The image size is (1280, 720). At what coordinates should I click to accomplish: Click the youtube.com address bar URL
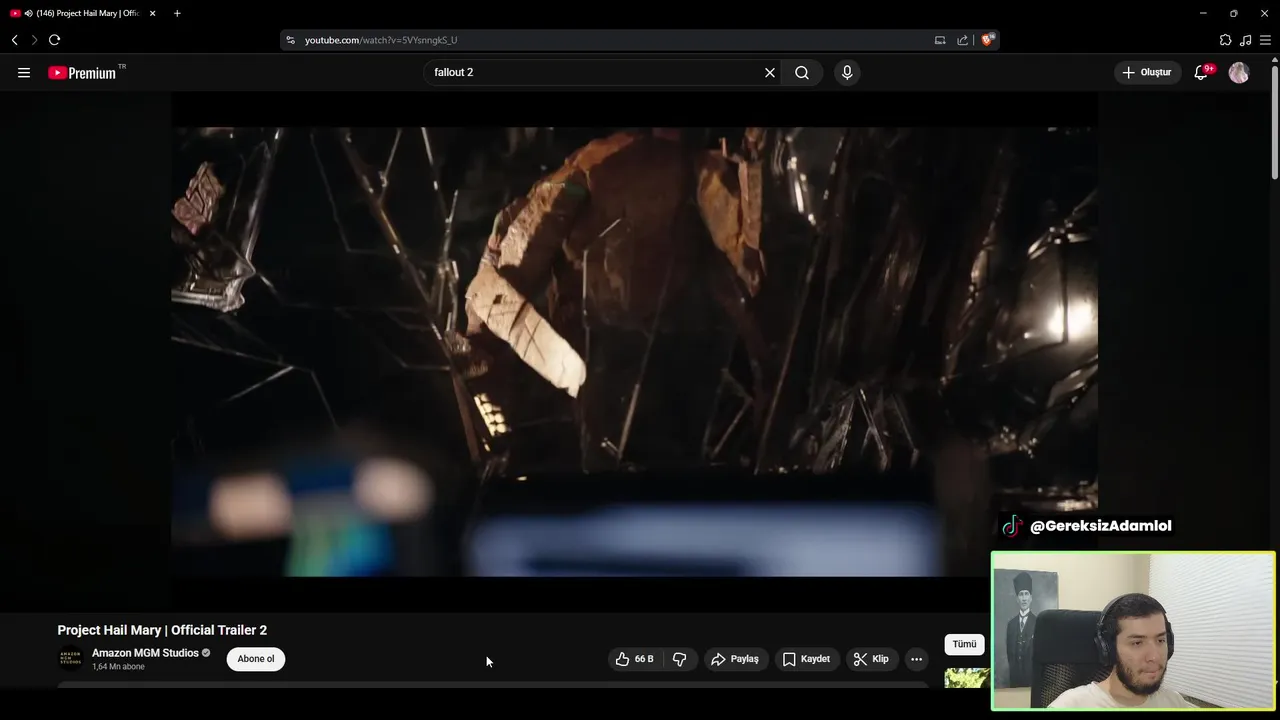tap(381, 40)
